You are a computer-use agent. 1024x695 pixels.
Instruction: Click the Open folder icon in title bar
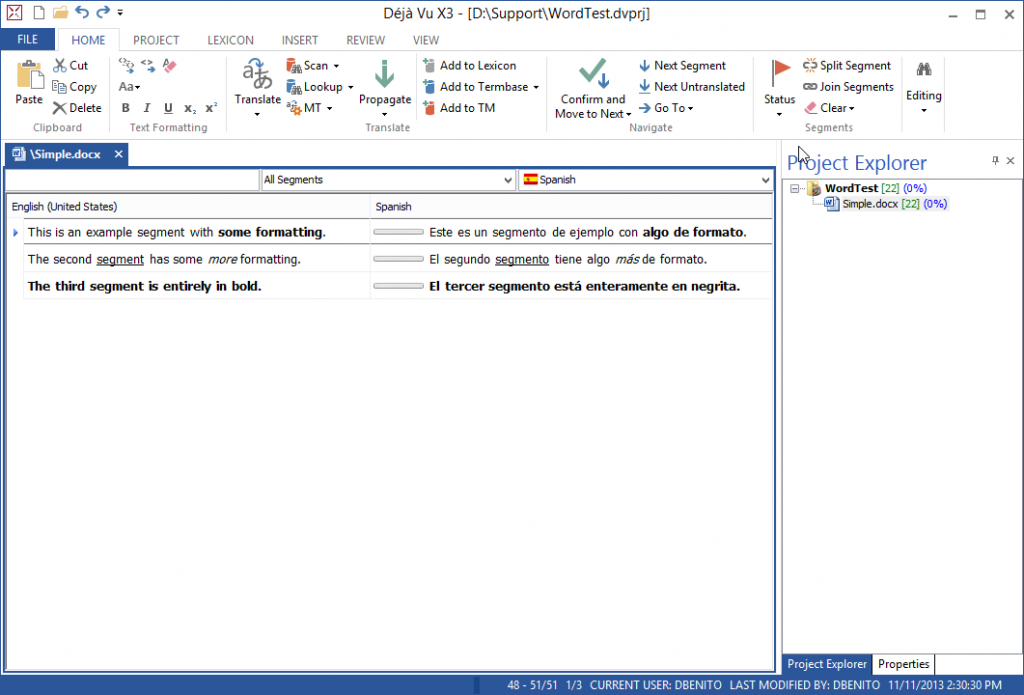pyautogui.click(x=60, y=12)
